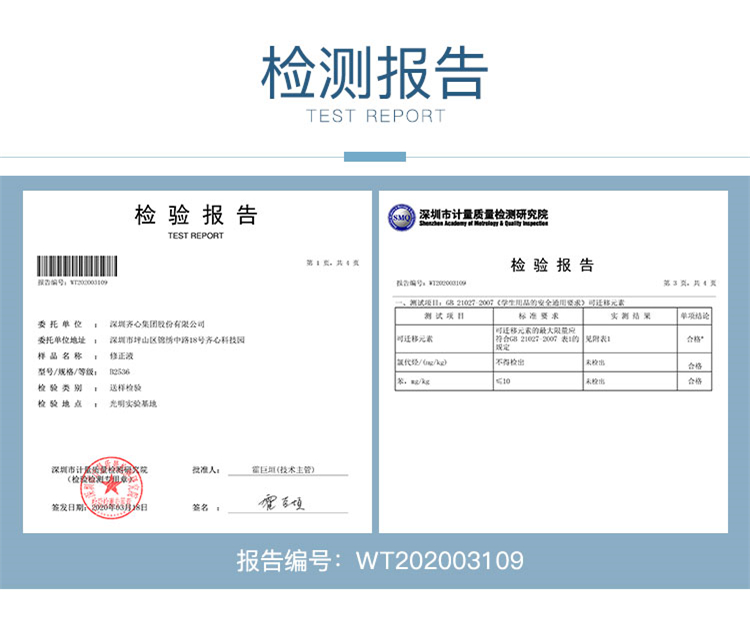Click the 单项结论 table column header

(x=694, y=316)
